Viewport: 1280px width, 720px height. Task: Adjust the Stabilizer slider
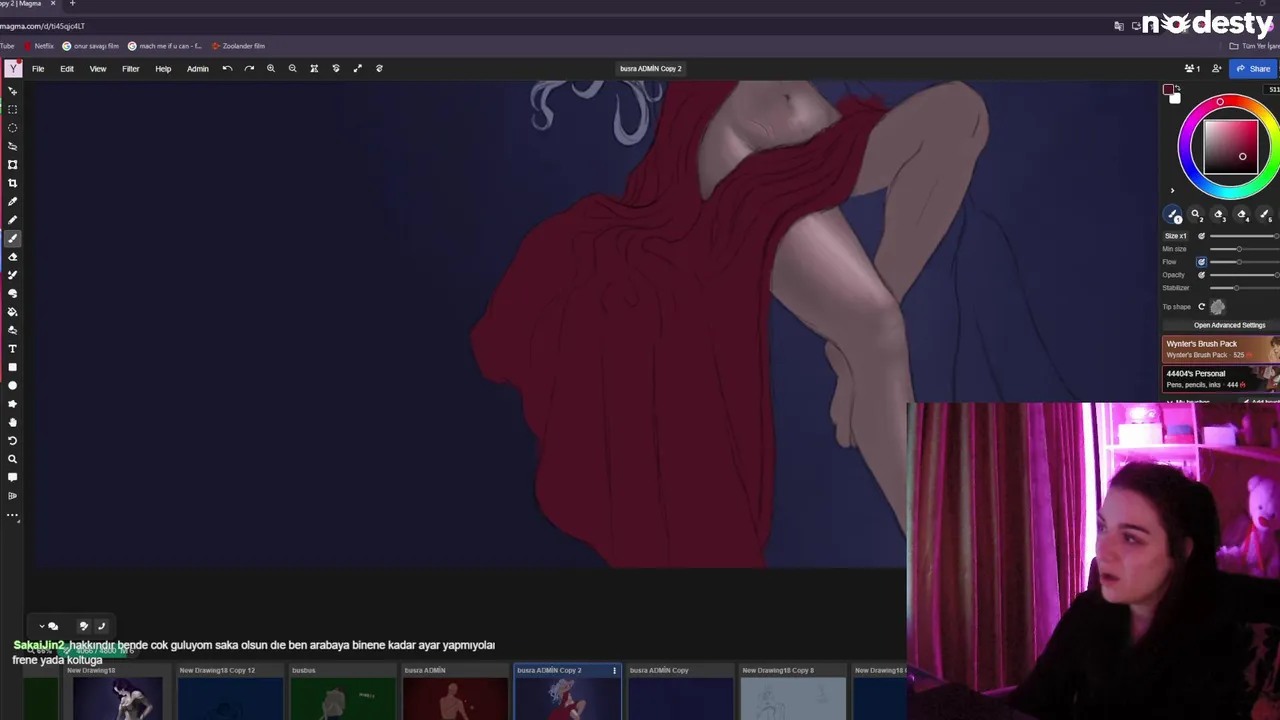(1244, 288)
